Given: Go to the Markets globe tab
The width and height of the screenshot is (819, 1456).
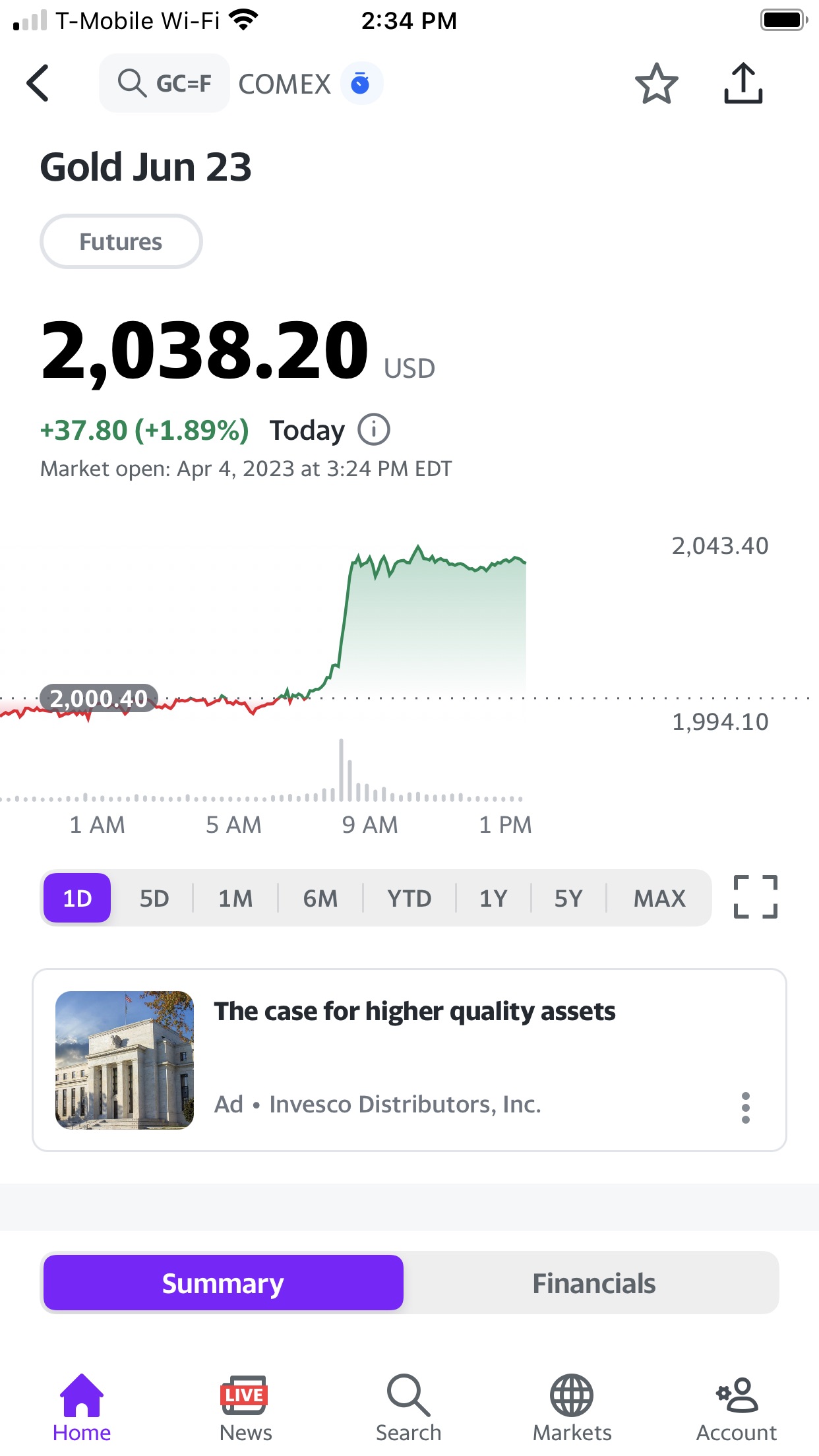Looking at the screenshot, I should (x=572, y=1407).
